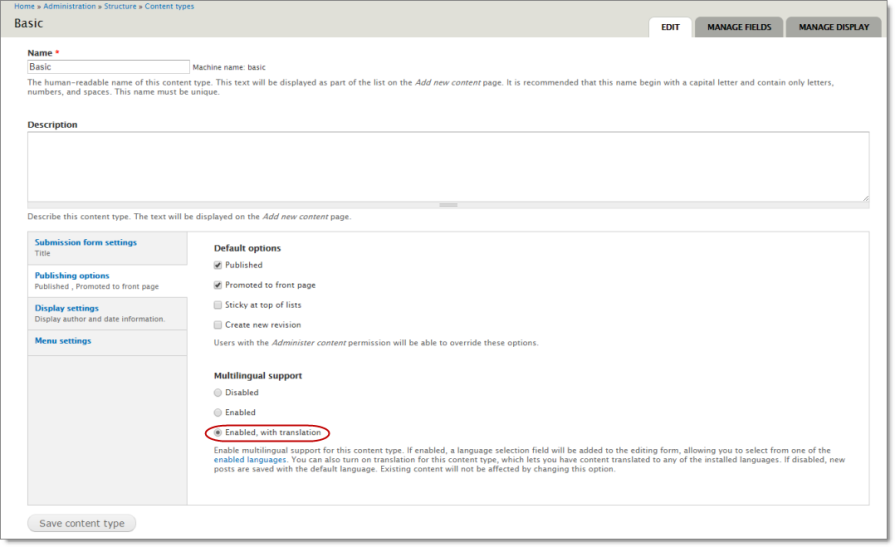Follow the enabled languages link

250,460
